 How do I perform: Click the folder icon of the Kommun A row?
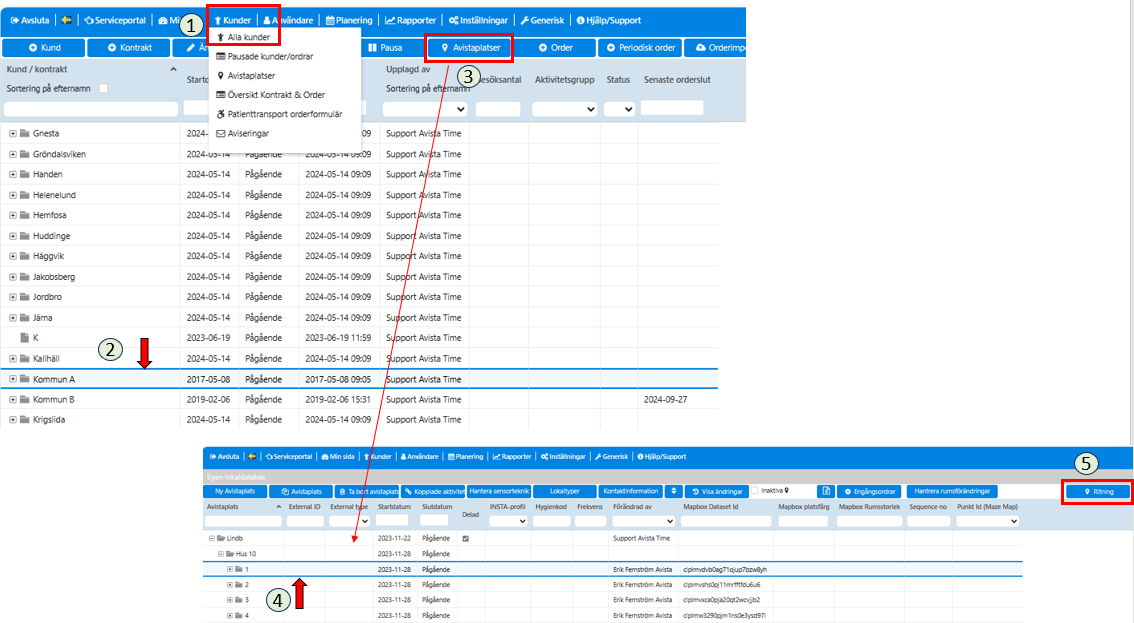pyautogui.click(x=25, y=379)
